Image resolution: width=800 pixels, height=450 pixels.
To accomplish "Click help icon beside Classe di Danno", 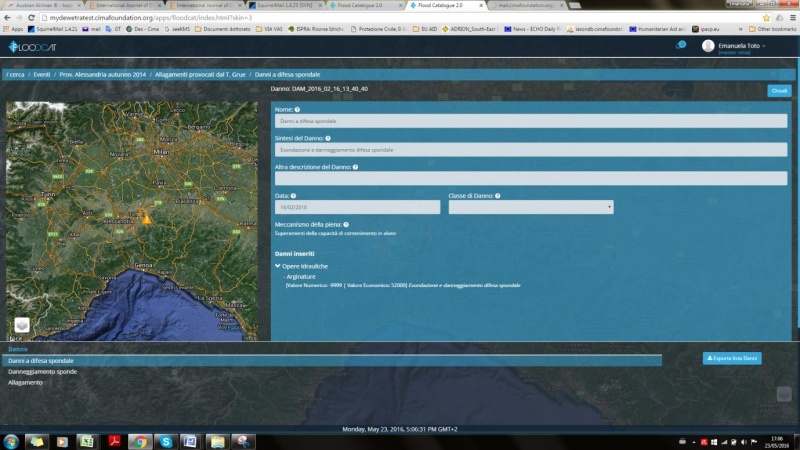I will 498,196.
